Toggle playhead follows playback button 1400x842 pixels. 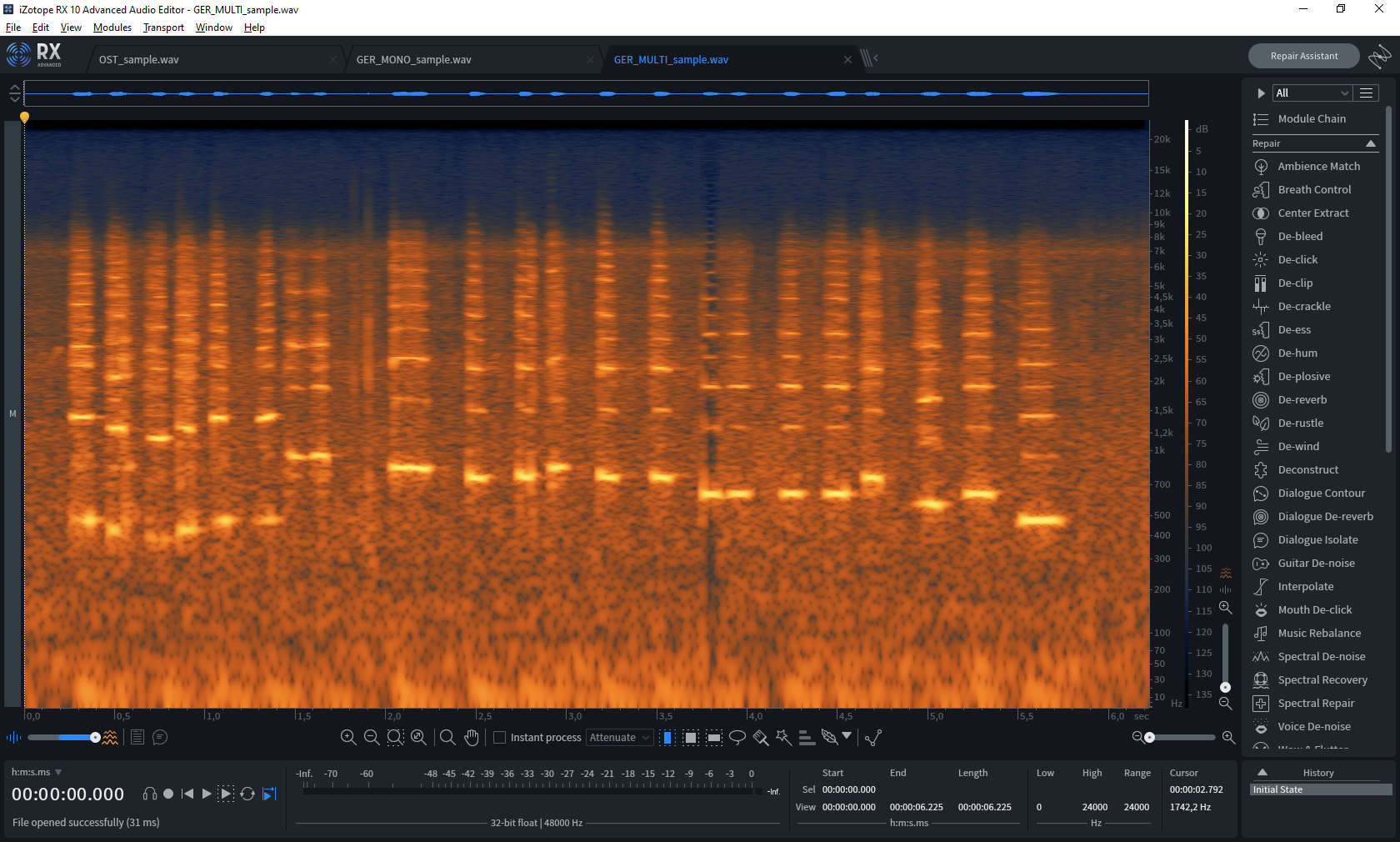coord(269,794)
